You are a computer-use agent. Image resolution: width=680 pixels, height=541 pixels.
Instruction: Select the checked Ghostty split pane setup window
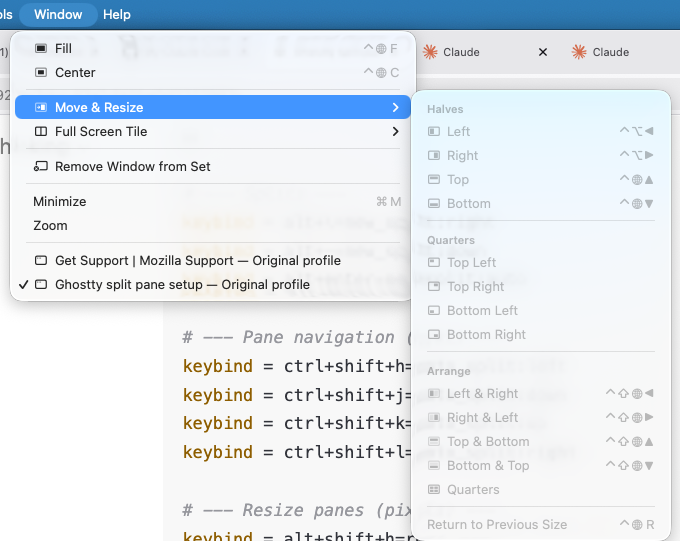tap(182, 284)
